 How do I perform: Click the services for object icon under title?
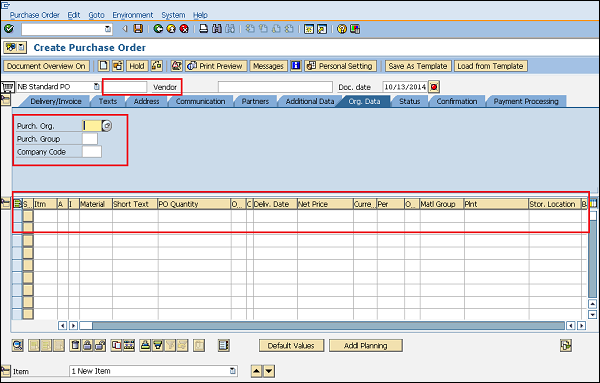pyautogui.click(x=15, y=47)
